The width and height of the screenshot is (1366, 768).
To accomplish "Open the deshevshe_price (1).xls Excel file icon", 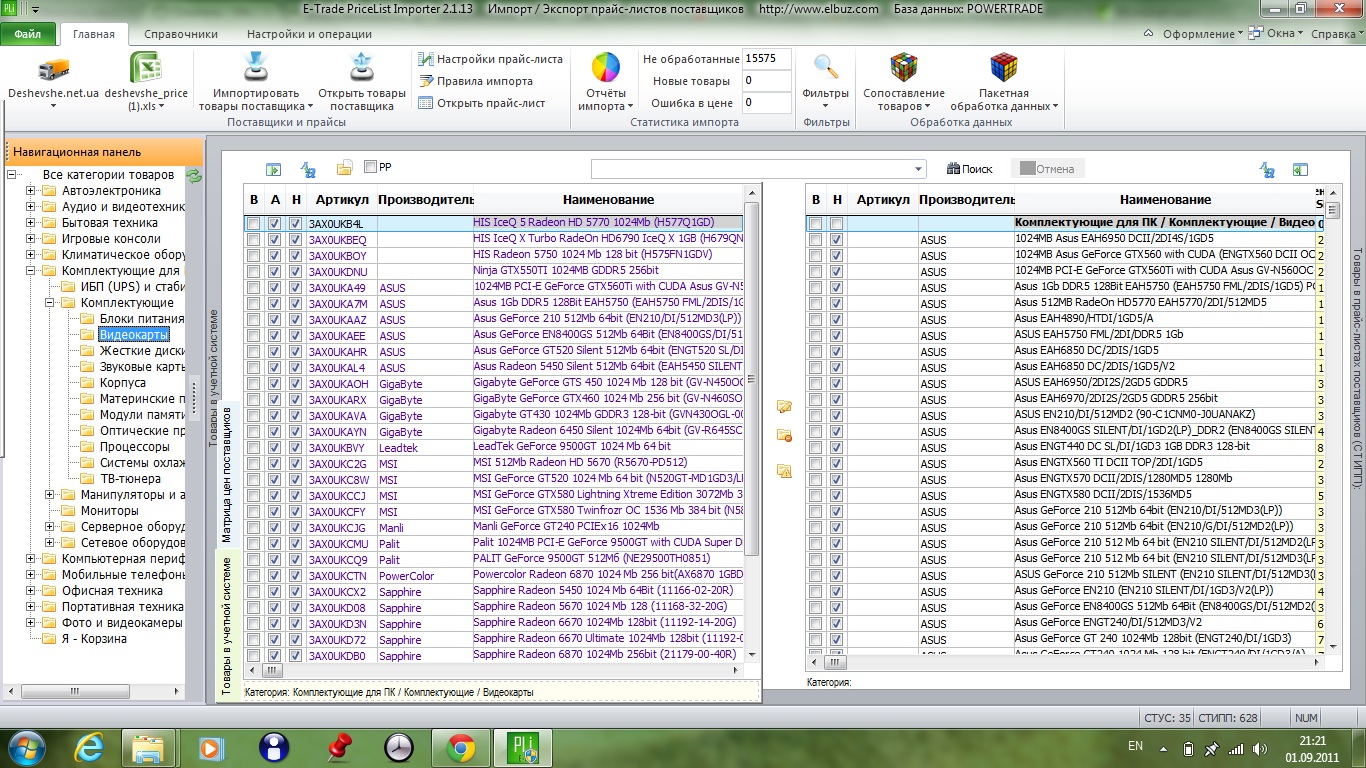I will [x=146, y=68].
